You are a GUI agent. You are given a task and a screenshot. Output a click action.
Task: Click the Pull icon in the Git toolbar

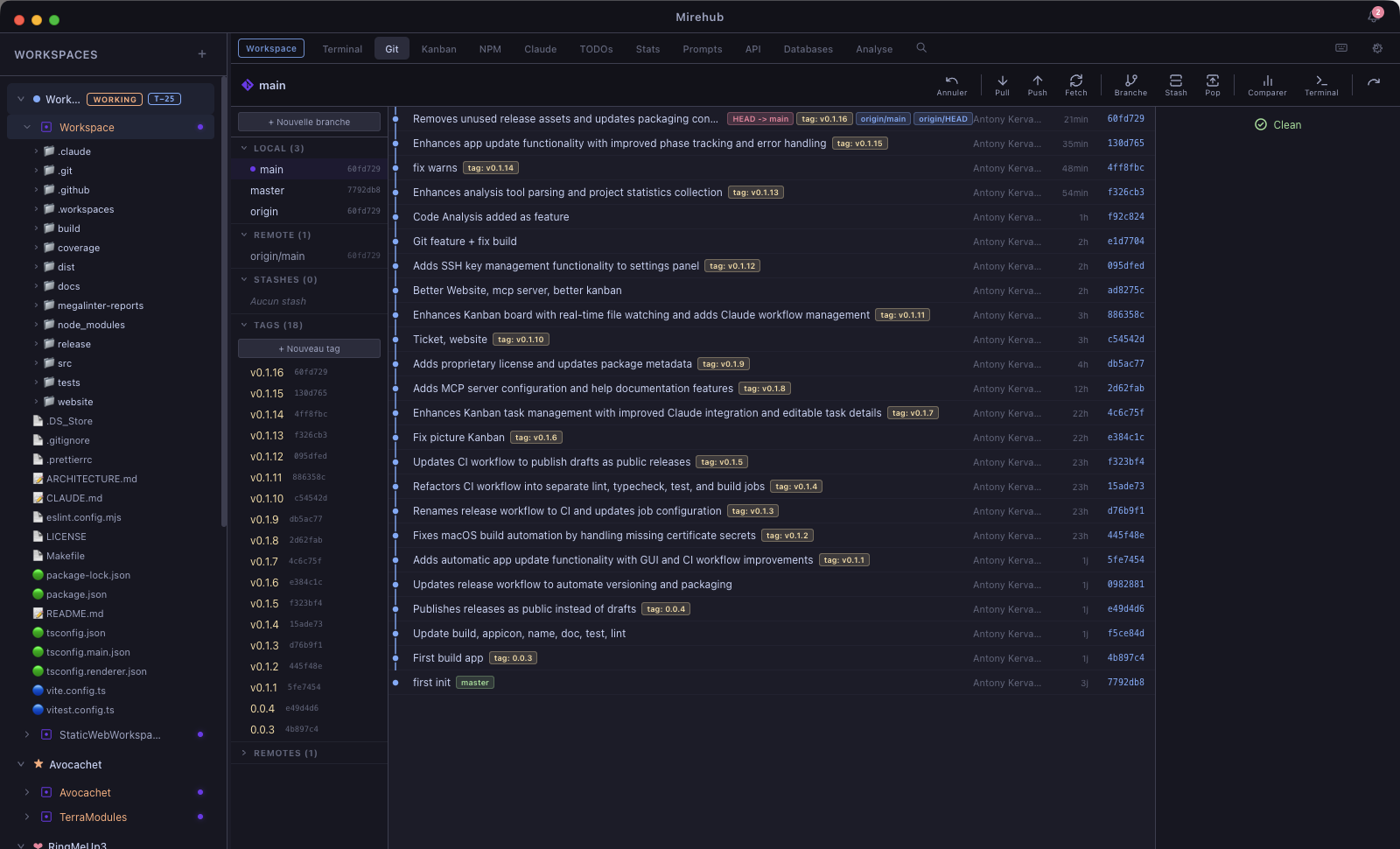[1002, 84]
